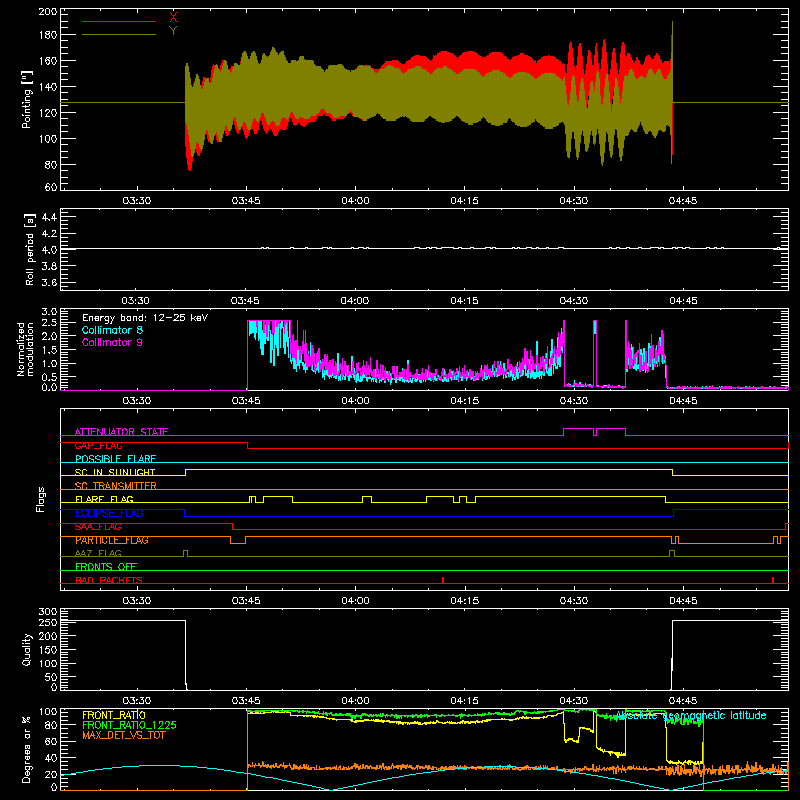The height and width of the screenshot is (800, 800).
Task: Click the Flags axis title
Action: click(x=41, y=500)
